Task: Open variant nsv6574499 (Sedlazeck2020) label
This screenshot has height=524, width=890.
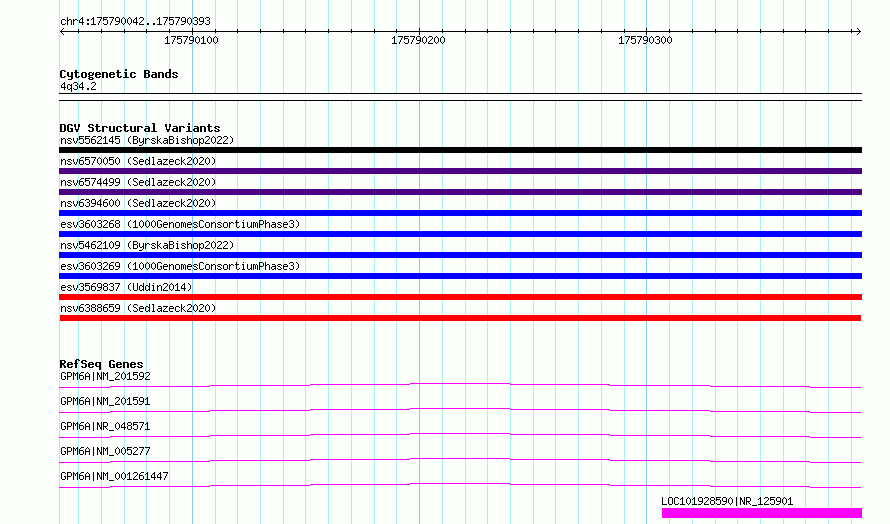Action: pos(138,182)
